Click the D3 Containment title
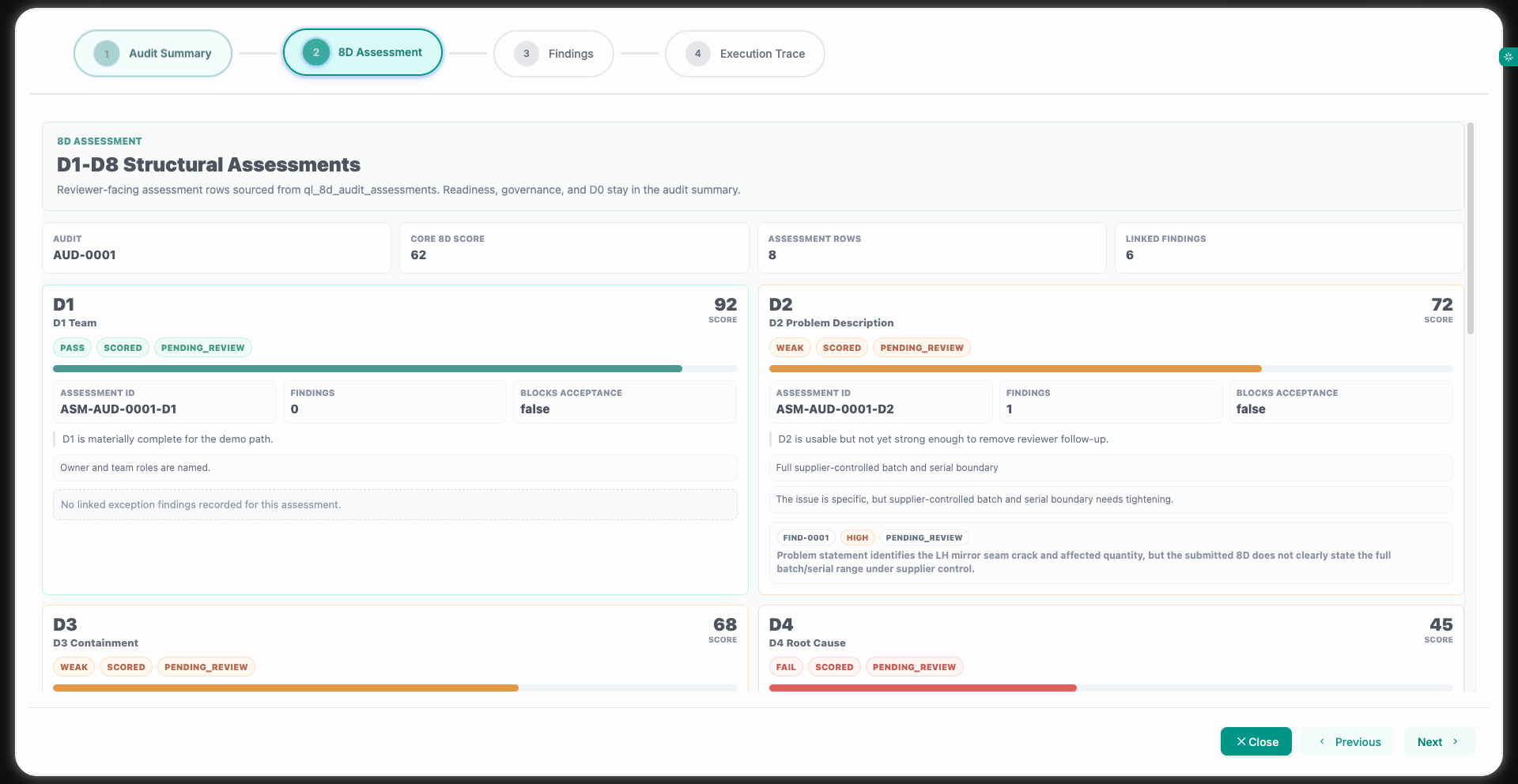Screen dimensions: 1518x784 pos(96,643)
